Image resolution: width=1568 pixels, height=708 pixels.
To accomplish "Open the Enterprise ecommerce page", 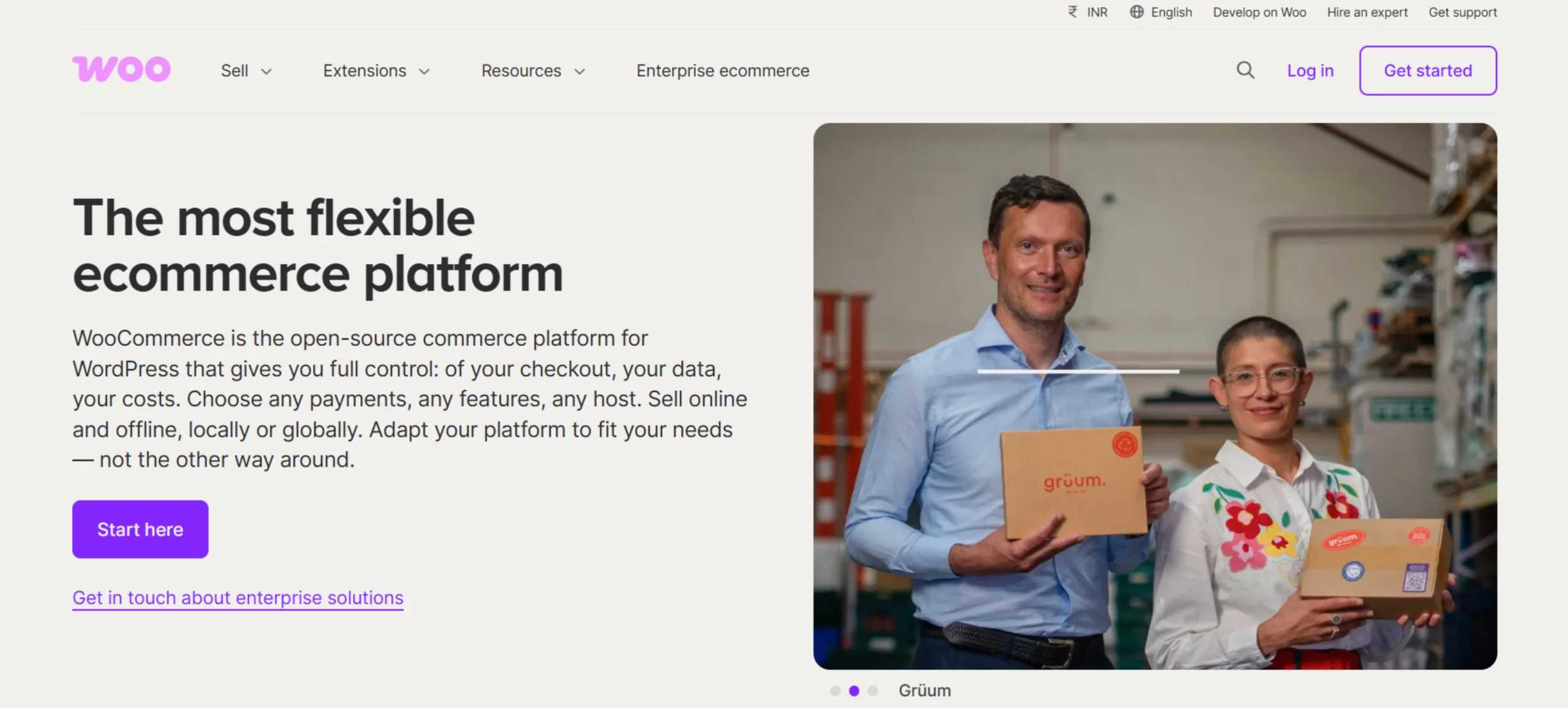I will click(x=723, y=70).
